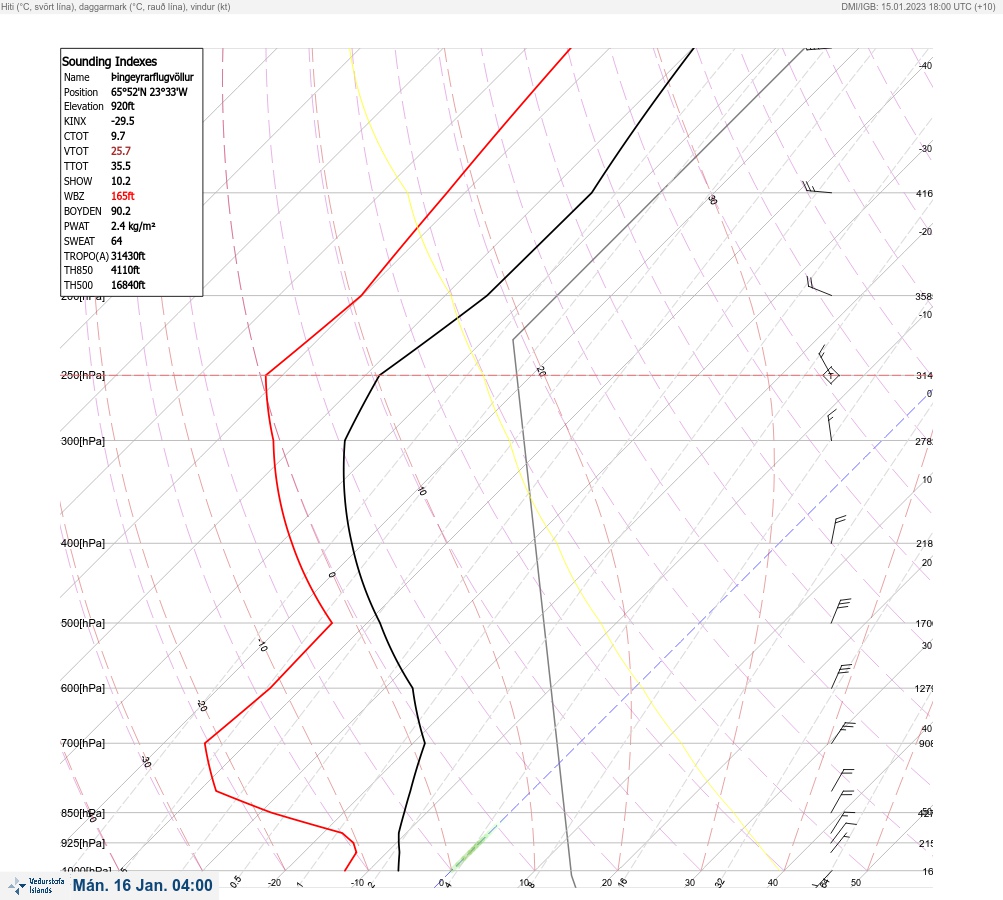Click the TH500 value '16840ft'
Viewport: 1003px width, 900px height.
pos(128,285)
